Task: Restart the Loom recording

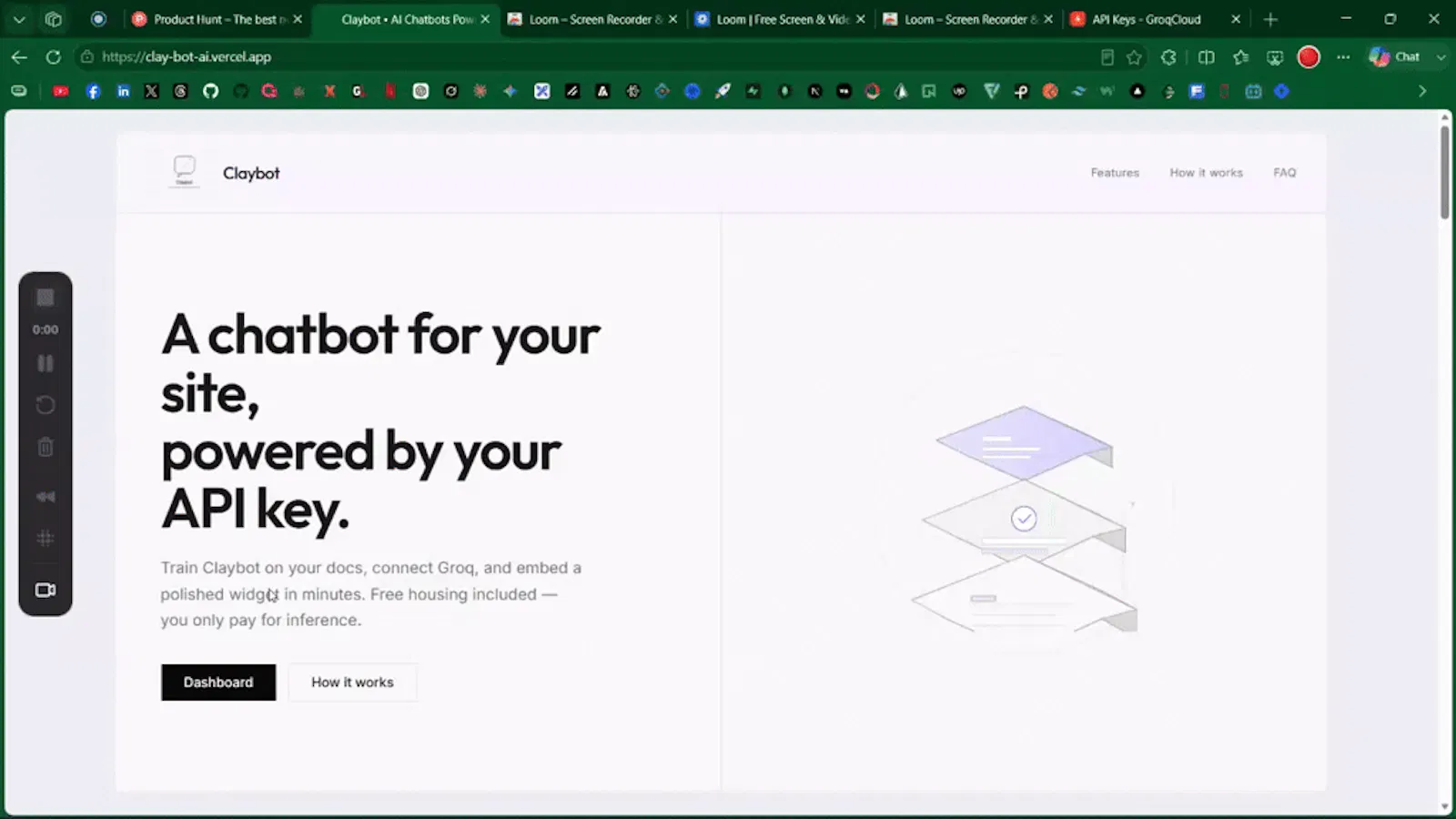Action: click(45, 405)
